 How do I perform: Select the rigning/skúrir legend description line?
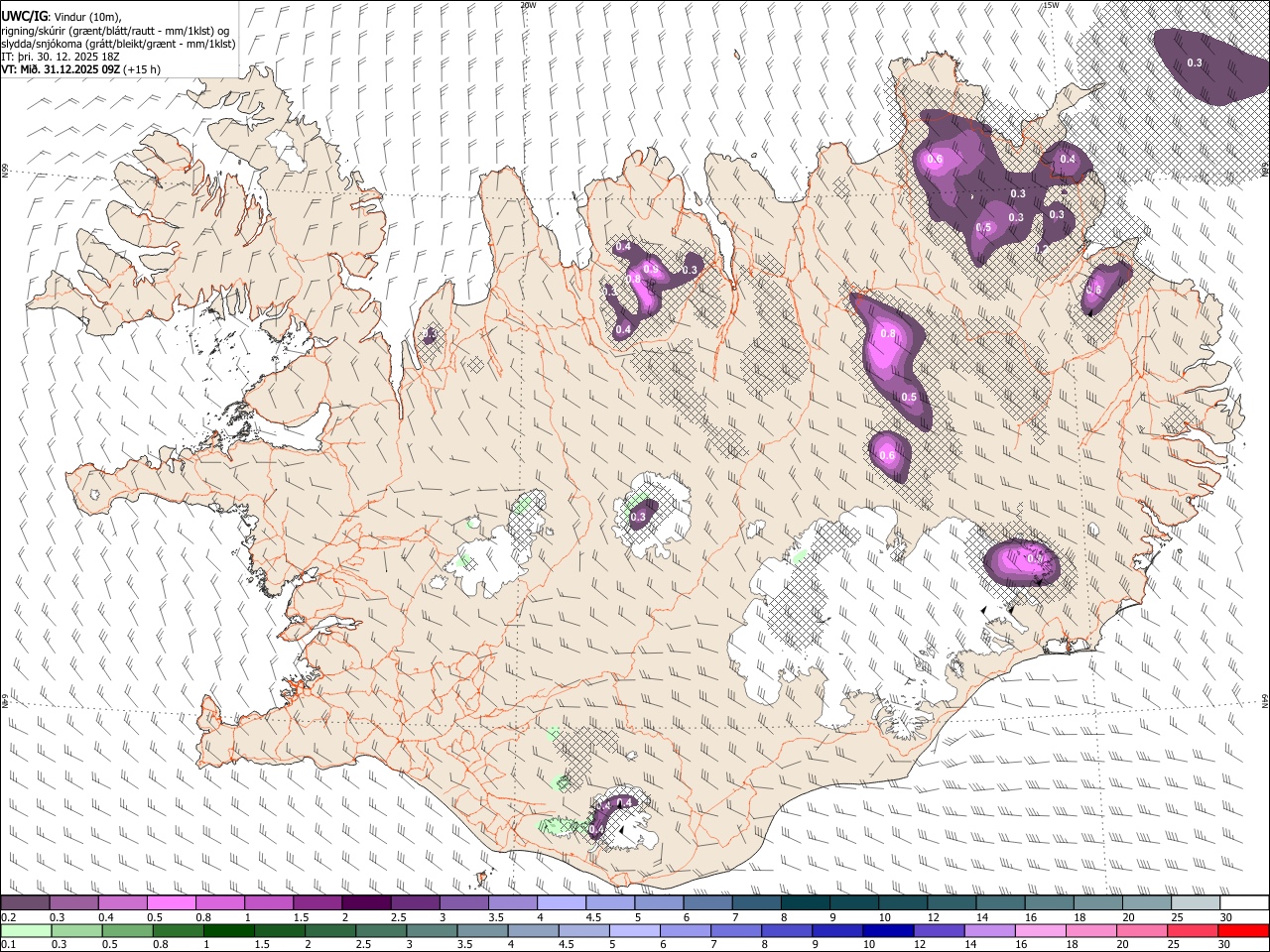[x=115, y=31]
